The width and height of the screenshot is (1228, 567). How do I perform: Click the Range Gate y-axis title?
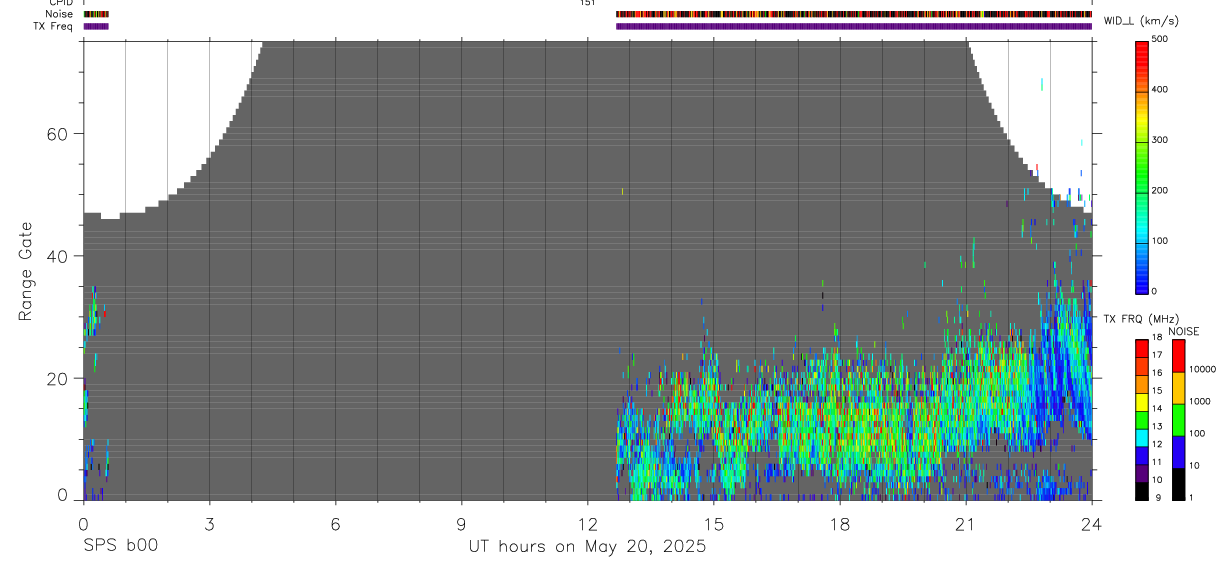[25, 272]
